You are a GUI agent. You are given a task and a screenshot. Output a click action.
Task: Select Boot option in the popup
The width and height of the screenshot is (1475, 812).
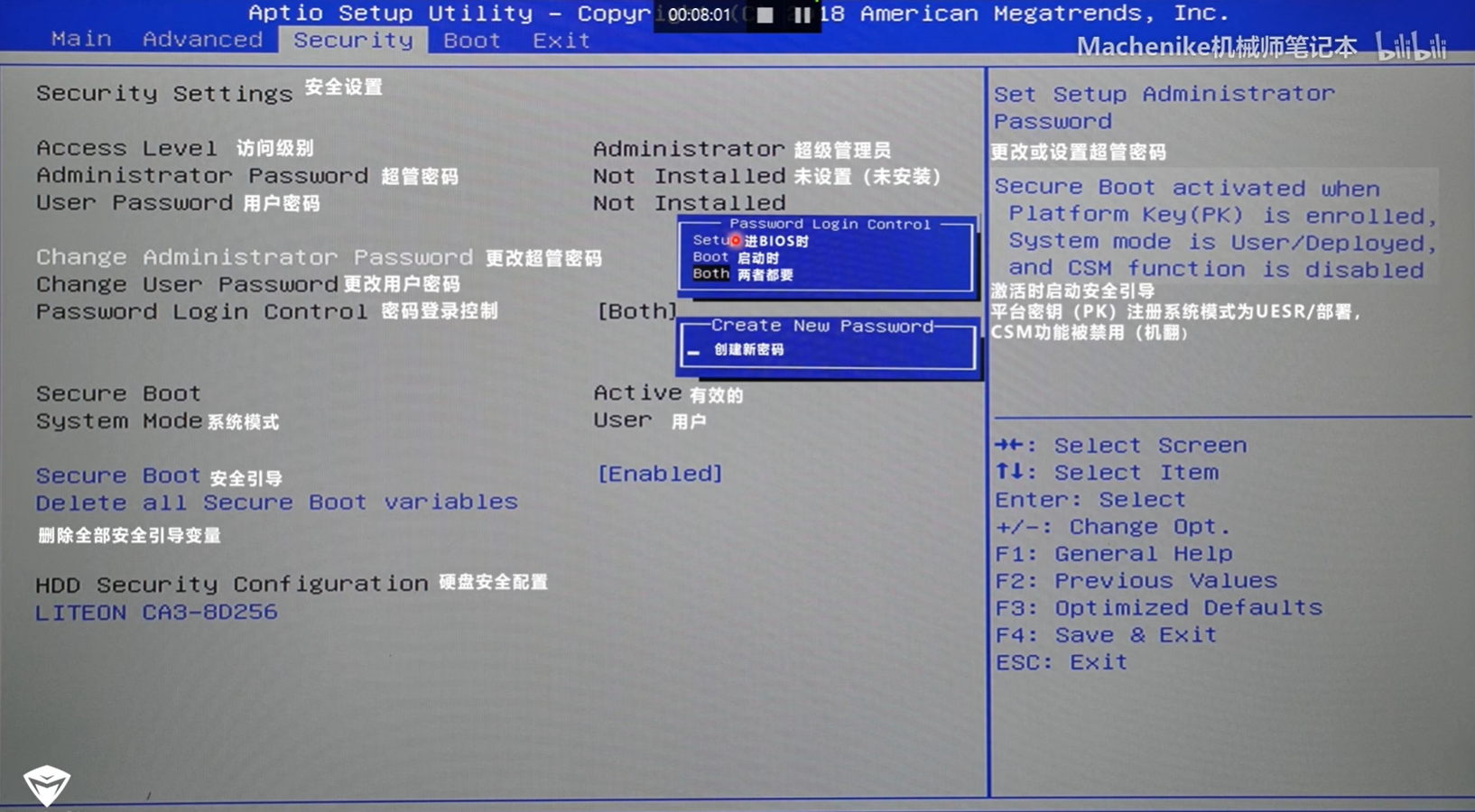[711, 257]
